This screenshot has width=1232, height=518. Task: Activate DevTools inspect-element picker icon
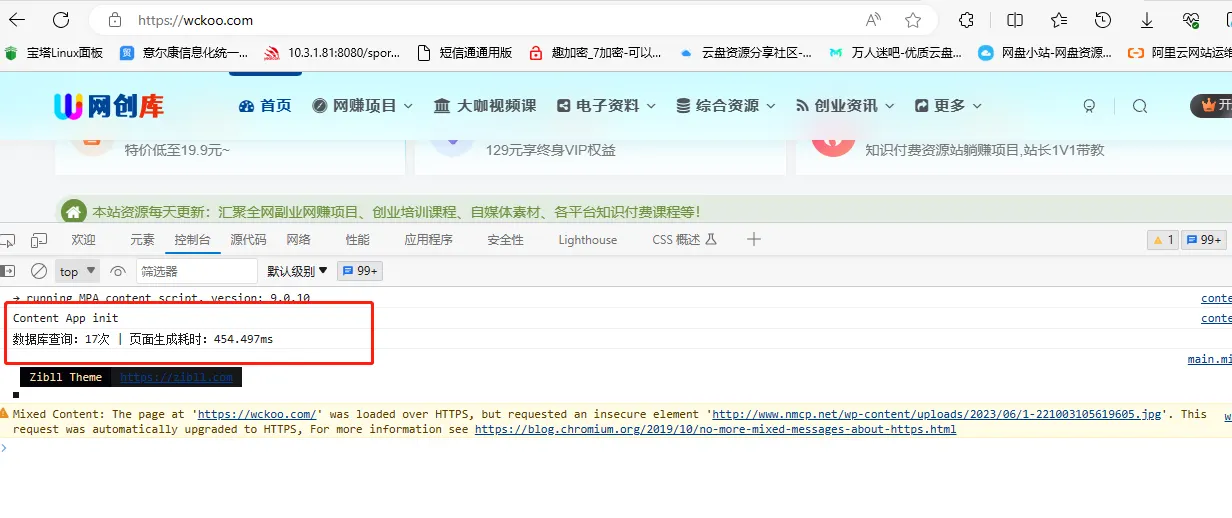coord(8,240)
